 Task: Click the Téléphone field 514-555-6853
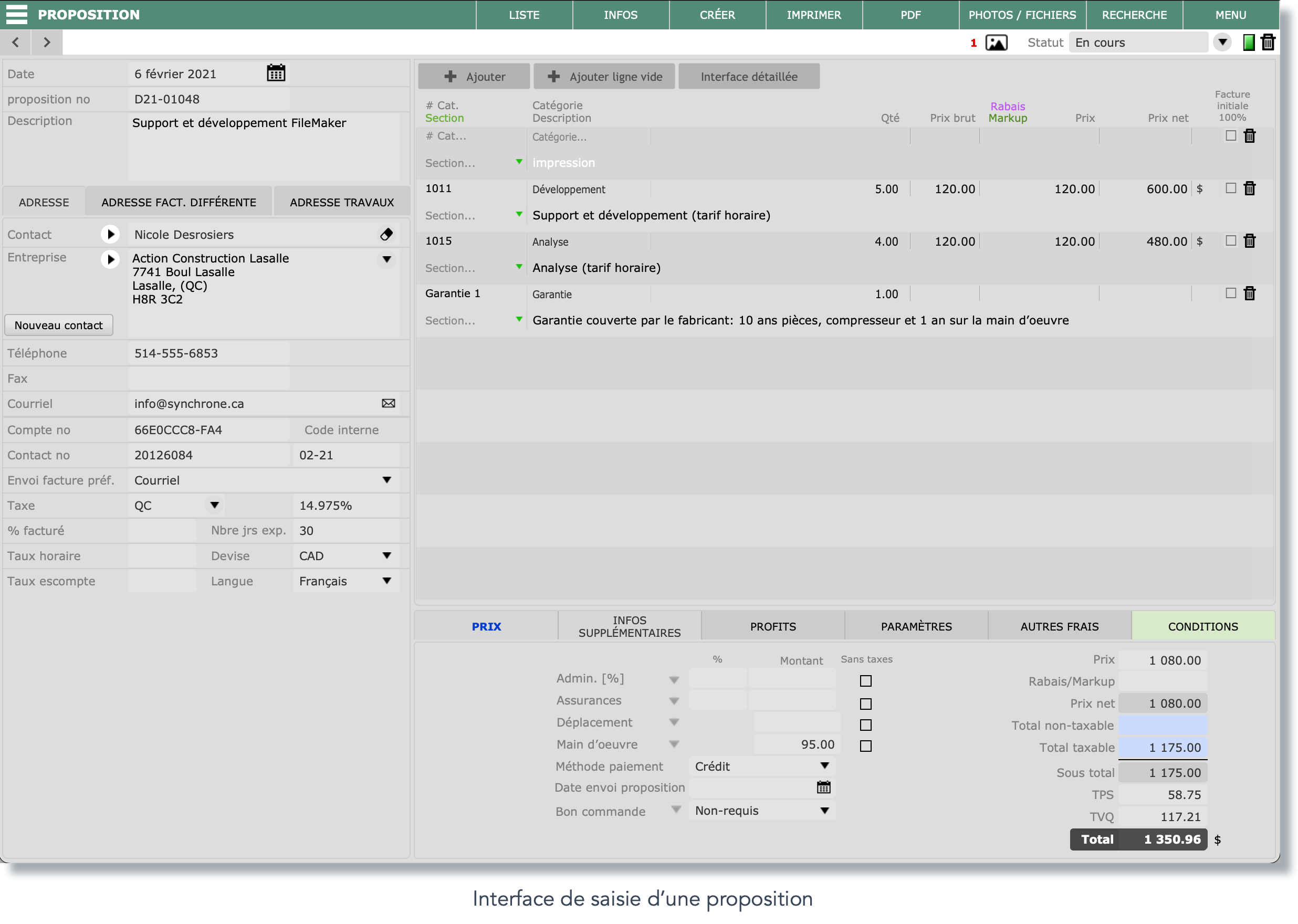point(209,353)
